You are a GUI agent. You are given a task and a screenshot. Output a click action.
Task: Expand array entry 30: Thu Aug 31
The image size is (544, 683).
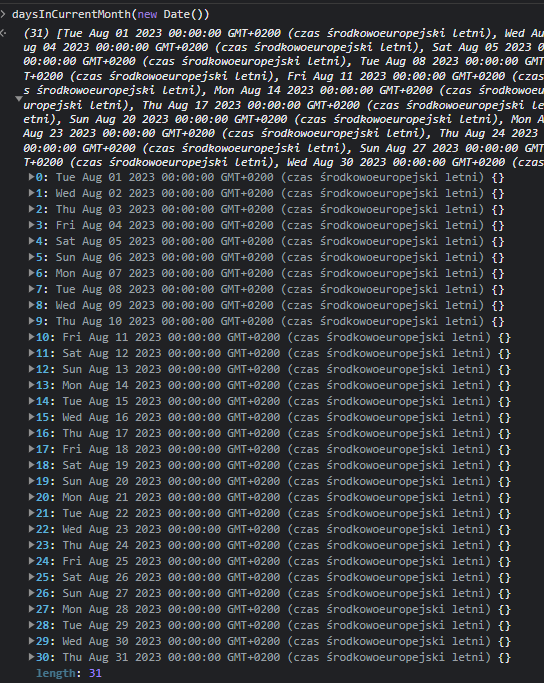pyautogui.click(x=31, y=657)
